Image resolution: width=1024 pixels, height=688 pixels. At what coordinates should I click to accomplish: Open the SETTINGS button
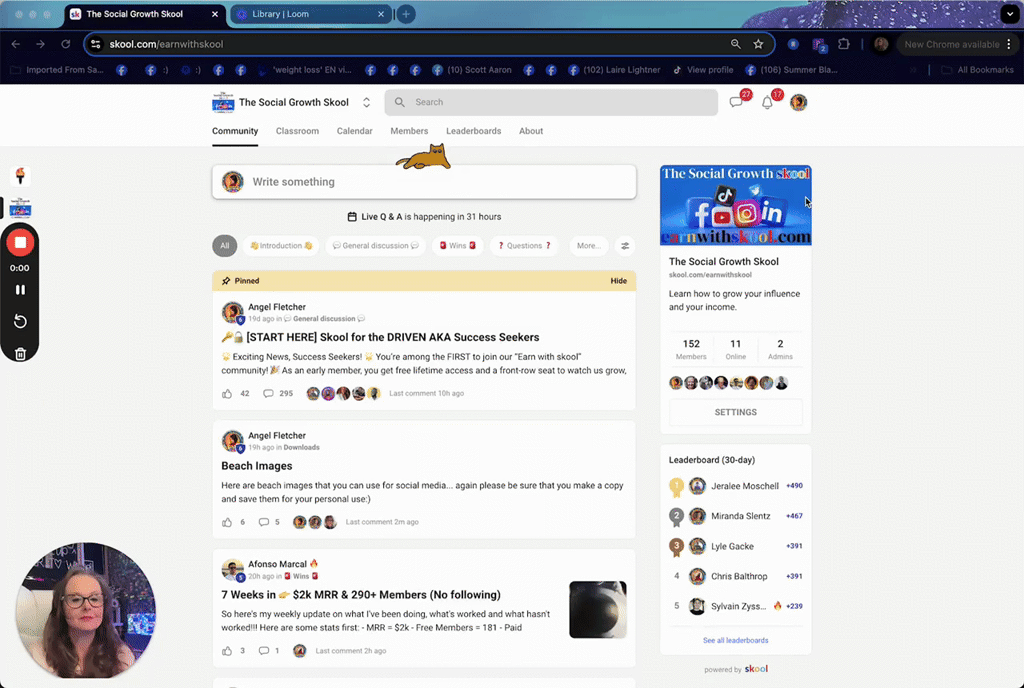click(735, 413)
